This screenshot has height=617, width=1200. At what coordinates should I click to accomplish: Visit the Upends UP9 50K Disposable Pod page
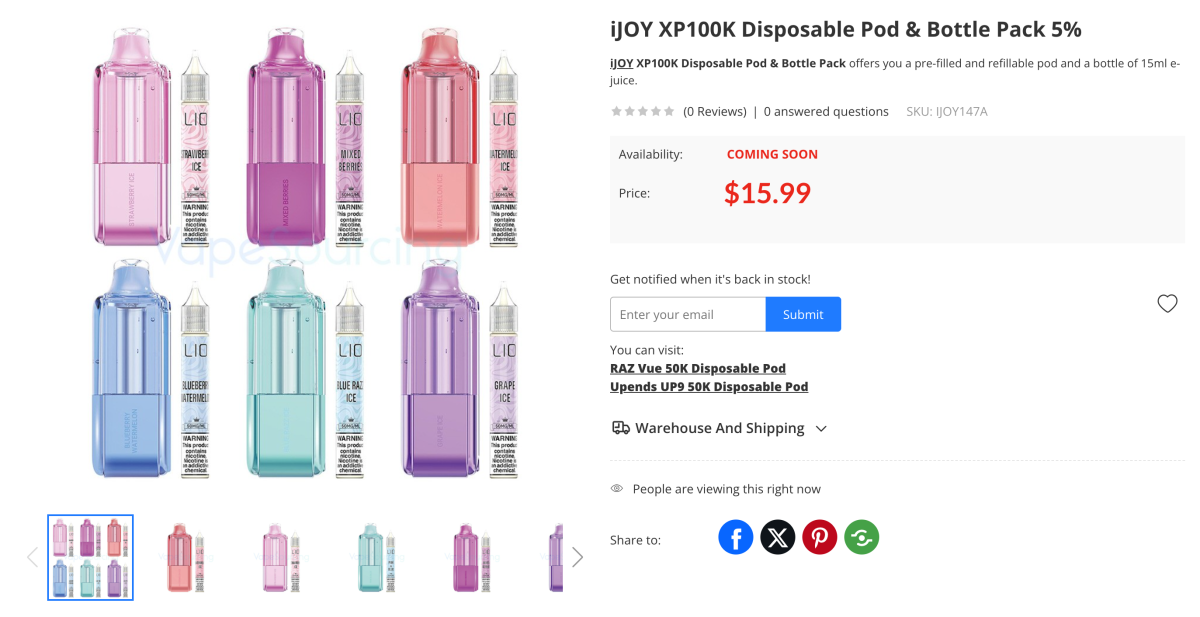click(x=709, y=386)
